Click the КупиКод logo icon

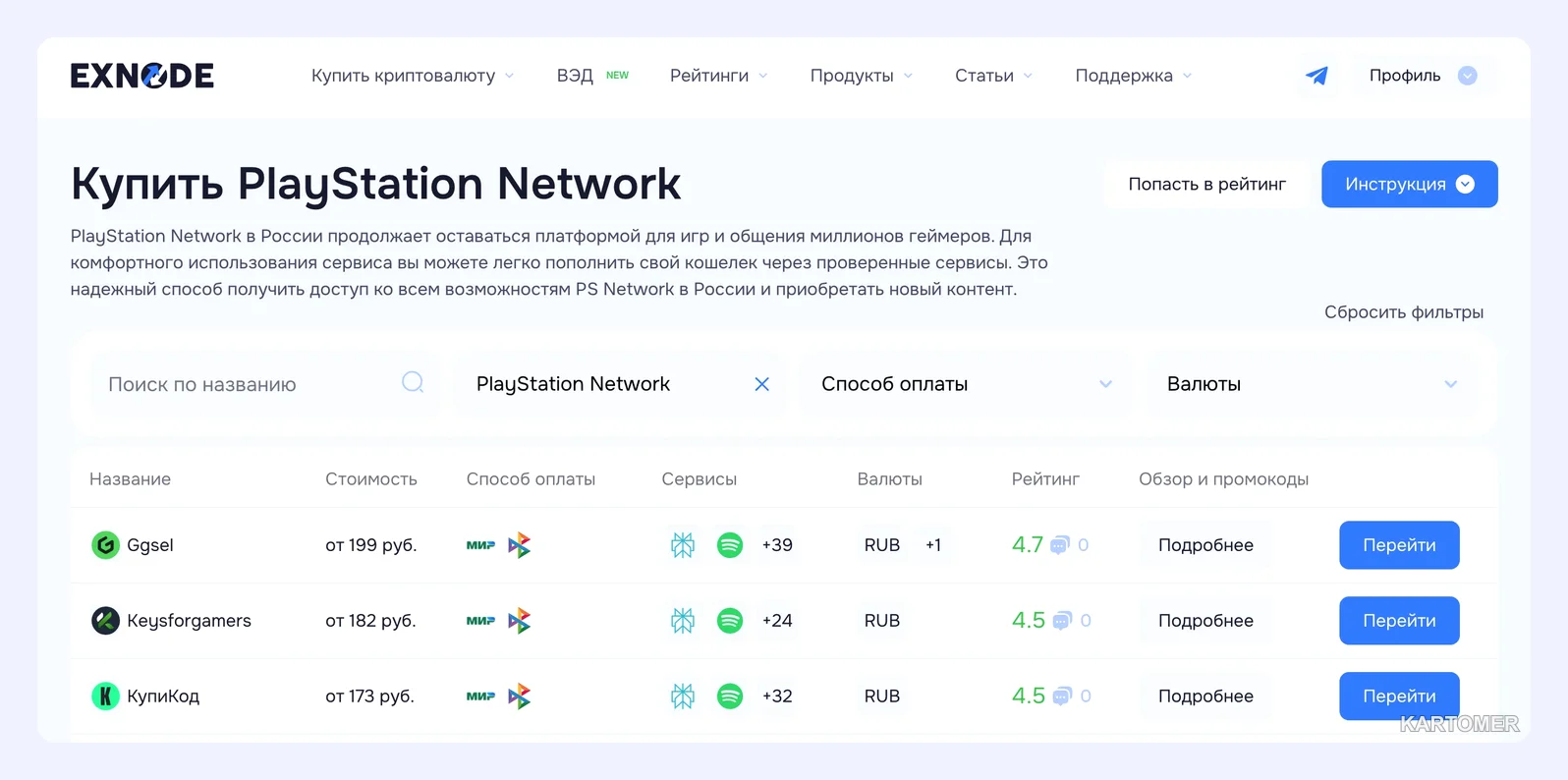point(105,696)
